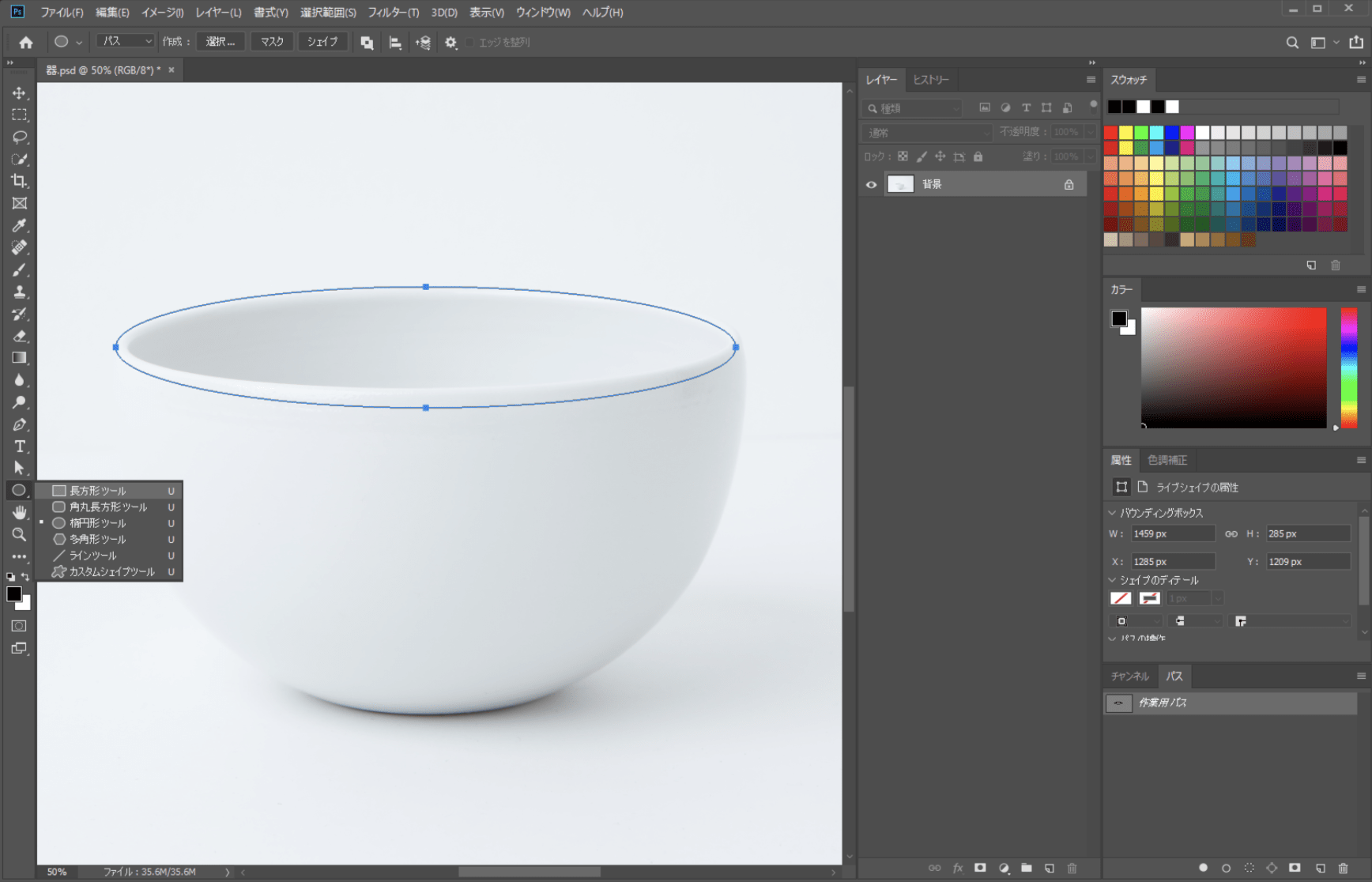Image resolution: width=1372 pixels, height=882 pixels.
Task: Open the layer blend mode 通常 dropdown
Action: point(925,132)
